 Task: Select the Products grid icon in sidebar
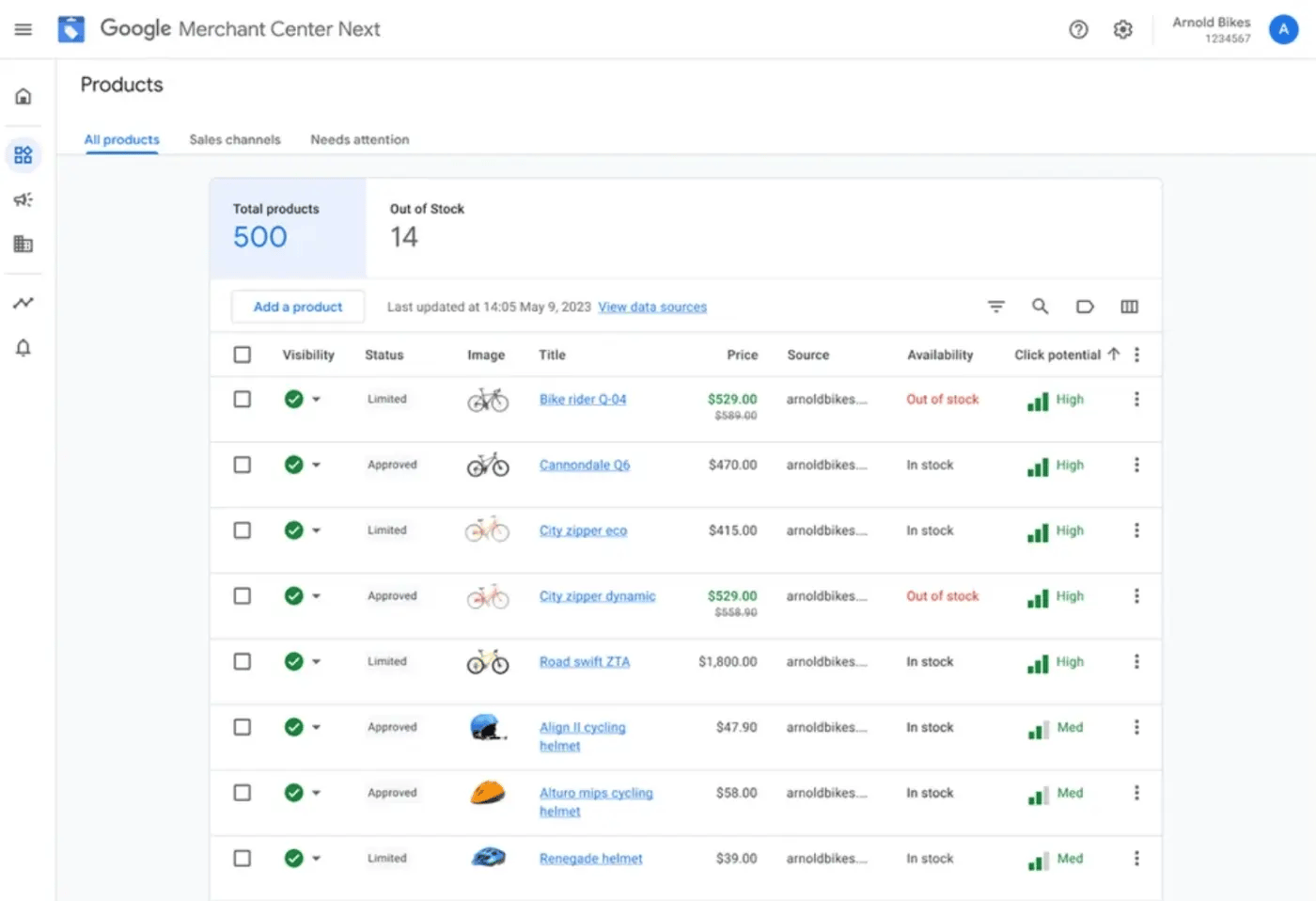[x=23, y=155]
